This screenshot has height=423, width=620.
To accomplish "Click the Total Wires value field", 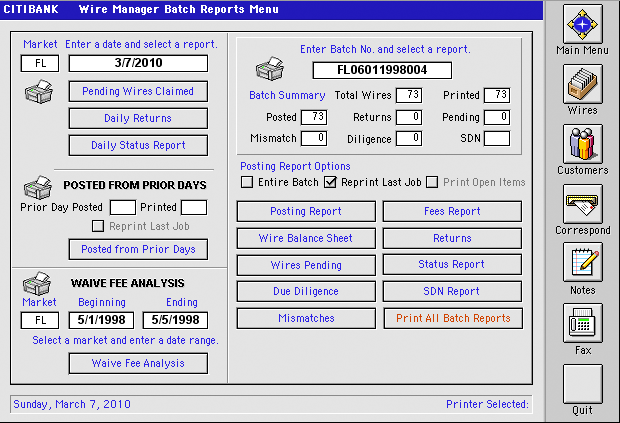I will pos(409,95).
